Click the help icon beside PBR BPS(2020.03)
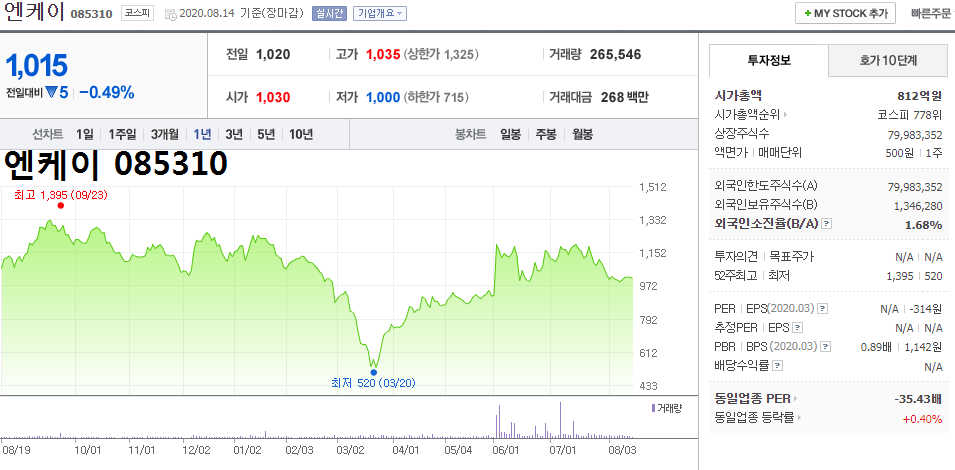The width and height of the screenshot is (955, 470). 825,347
